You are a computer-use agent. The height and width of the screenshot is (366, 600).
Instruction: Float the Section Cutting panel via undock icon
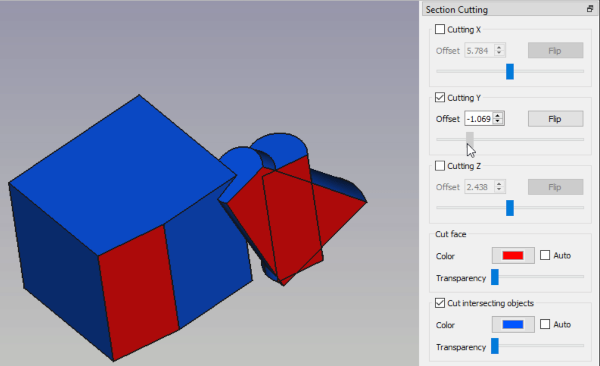[x=590, y=9]
